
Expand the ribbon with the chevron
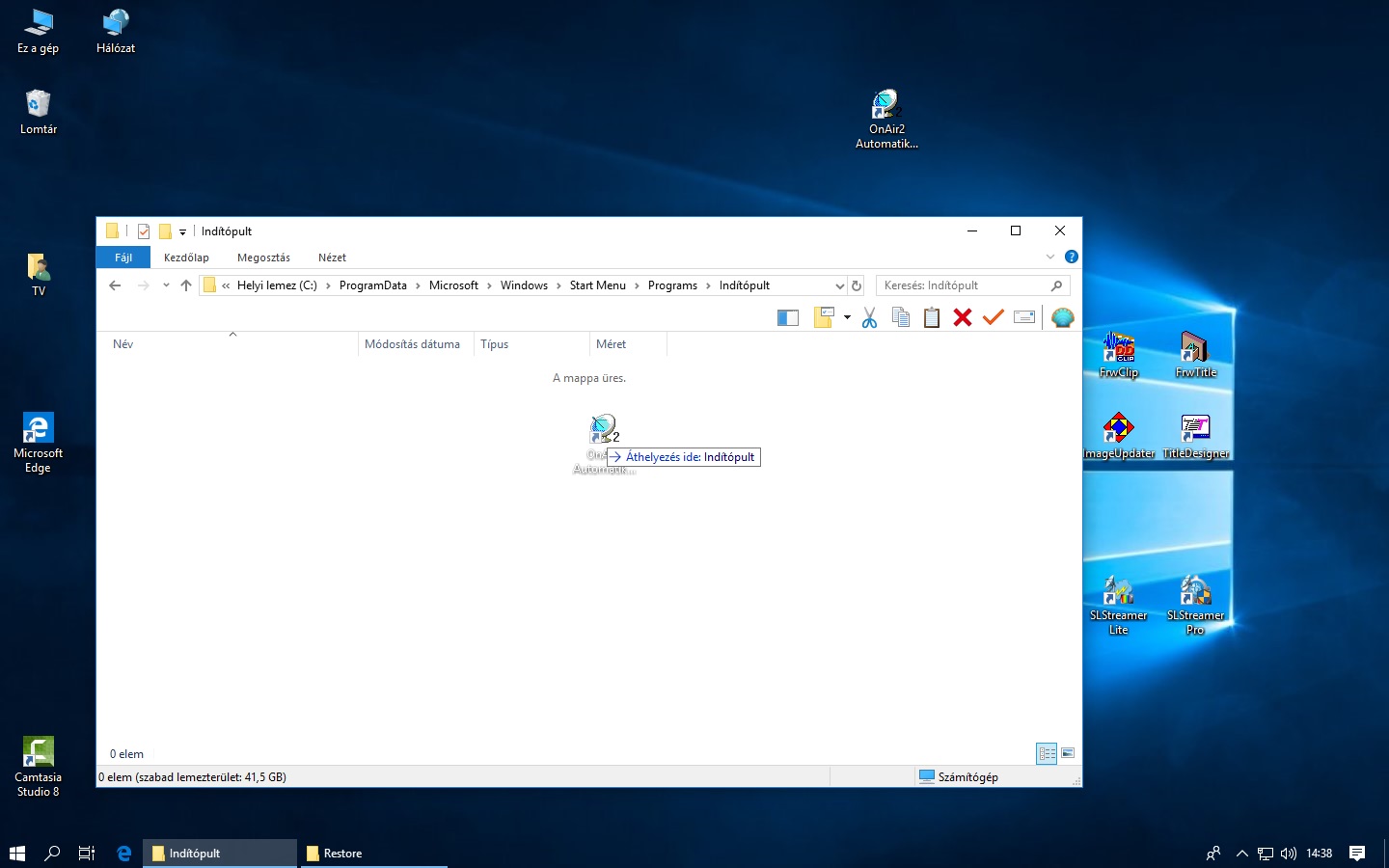(1050, 257)
